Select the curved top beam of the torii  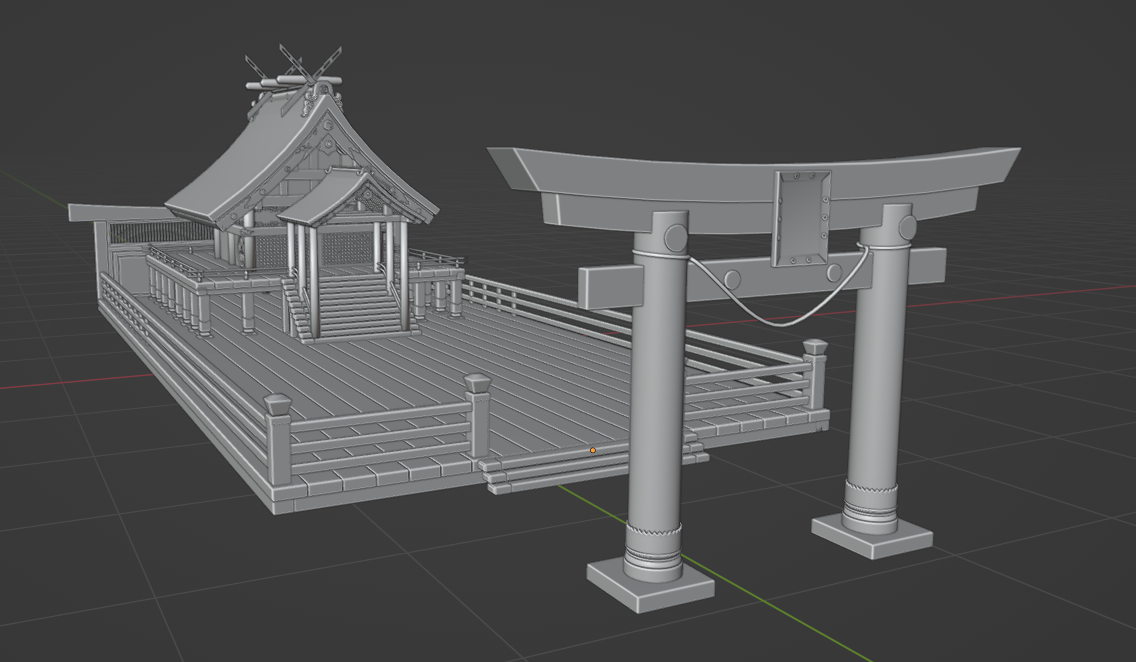tap(753, 177)
